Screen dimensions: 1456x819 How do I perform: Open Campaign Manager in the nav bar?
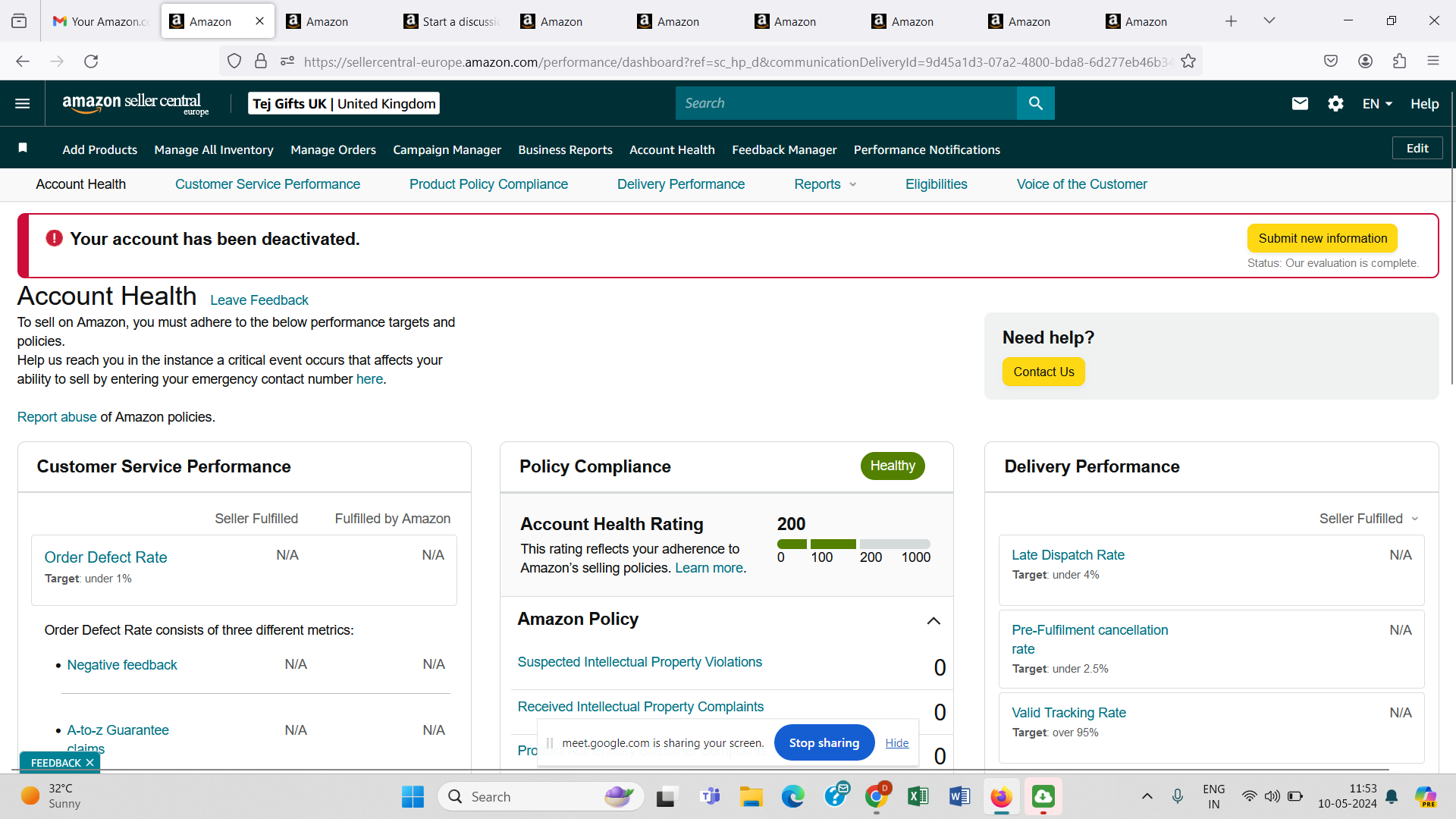[x=447, y=149]
